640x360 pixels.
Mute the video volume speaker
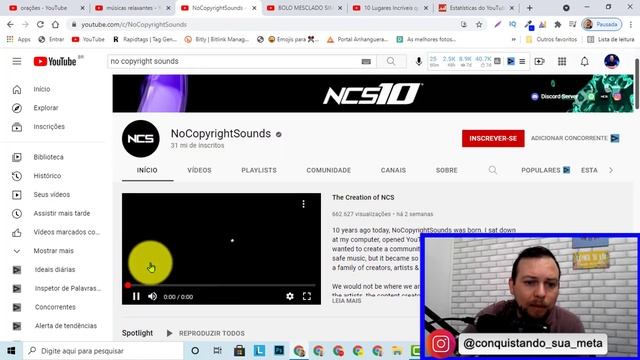click(153, 296)
